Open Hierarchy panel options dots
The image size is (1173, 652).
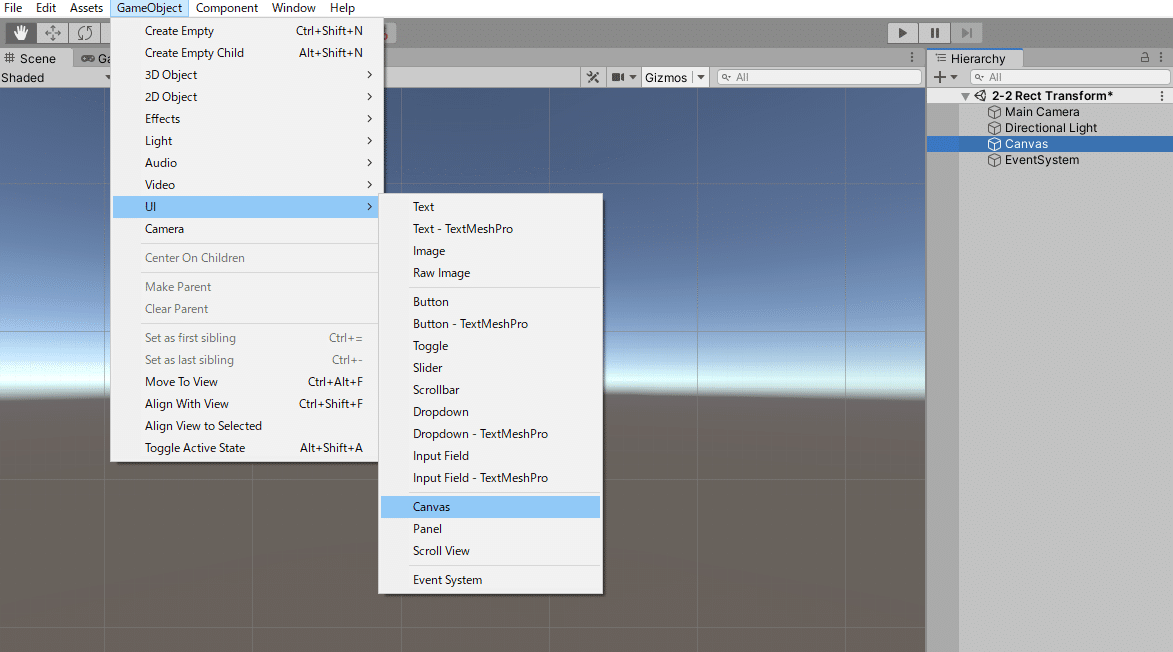(1161, 58)
